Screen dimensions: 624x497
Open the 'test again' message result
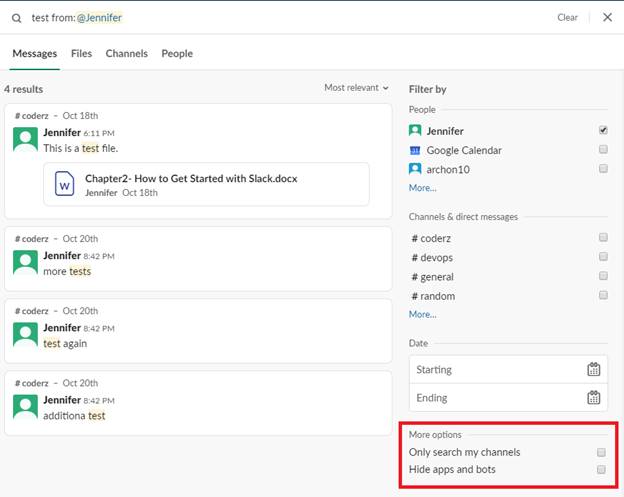pos(198,331)
